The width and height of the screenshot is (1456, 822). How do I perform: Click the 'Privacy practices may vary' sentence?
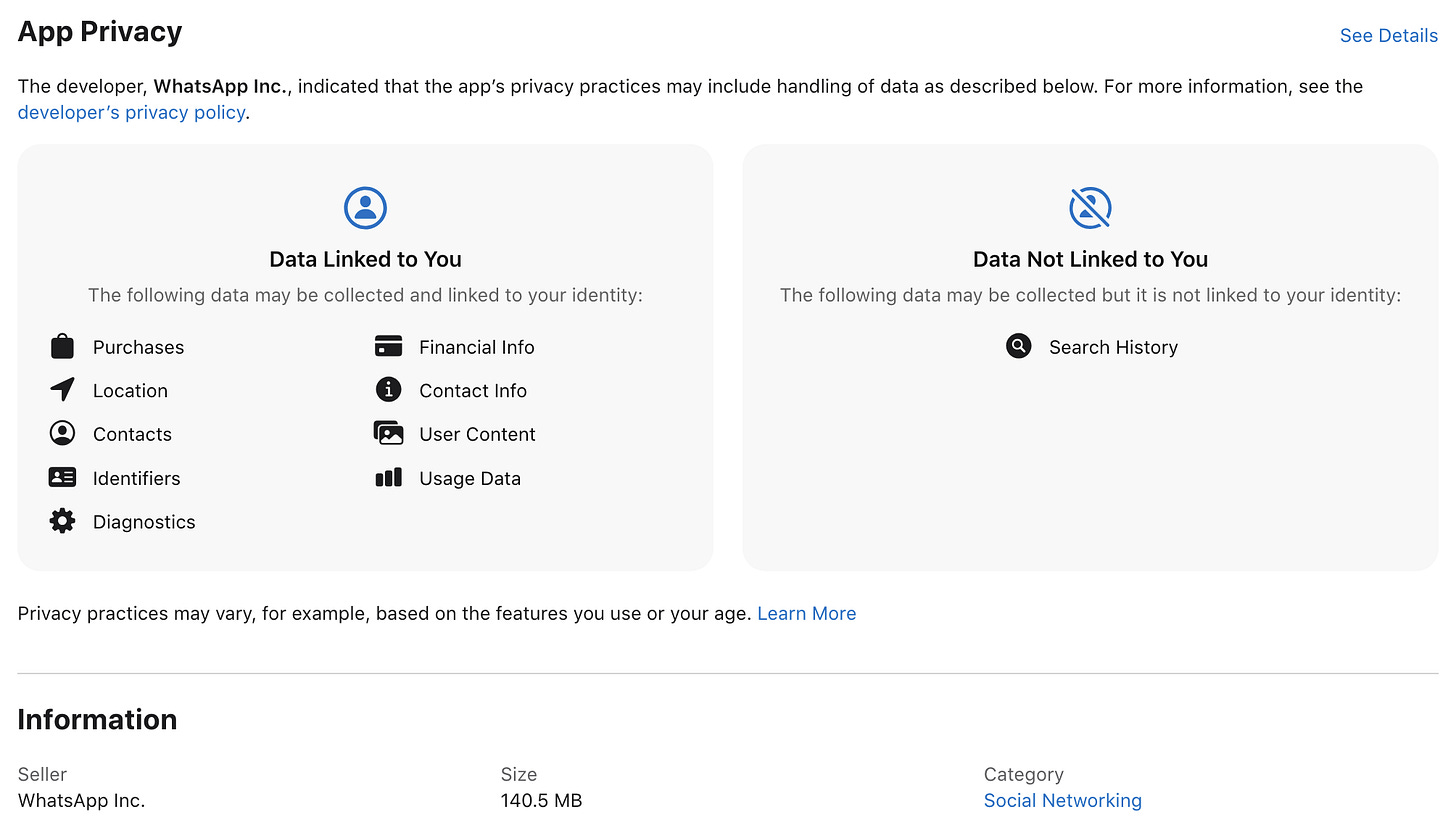point(384,613)
